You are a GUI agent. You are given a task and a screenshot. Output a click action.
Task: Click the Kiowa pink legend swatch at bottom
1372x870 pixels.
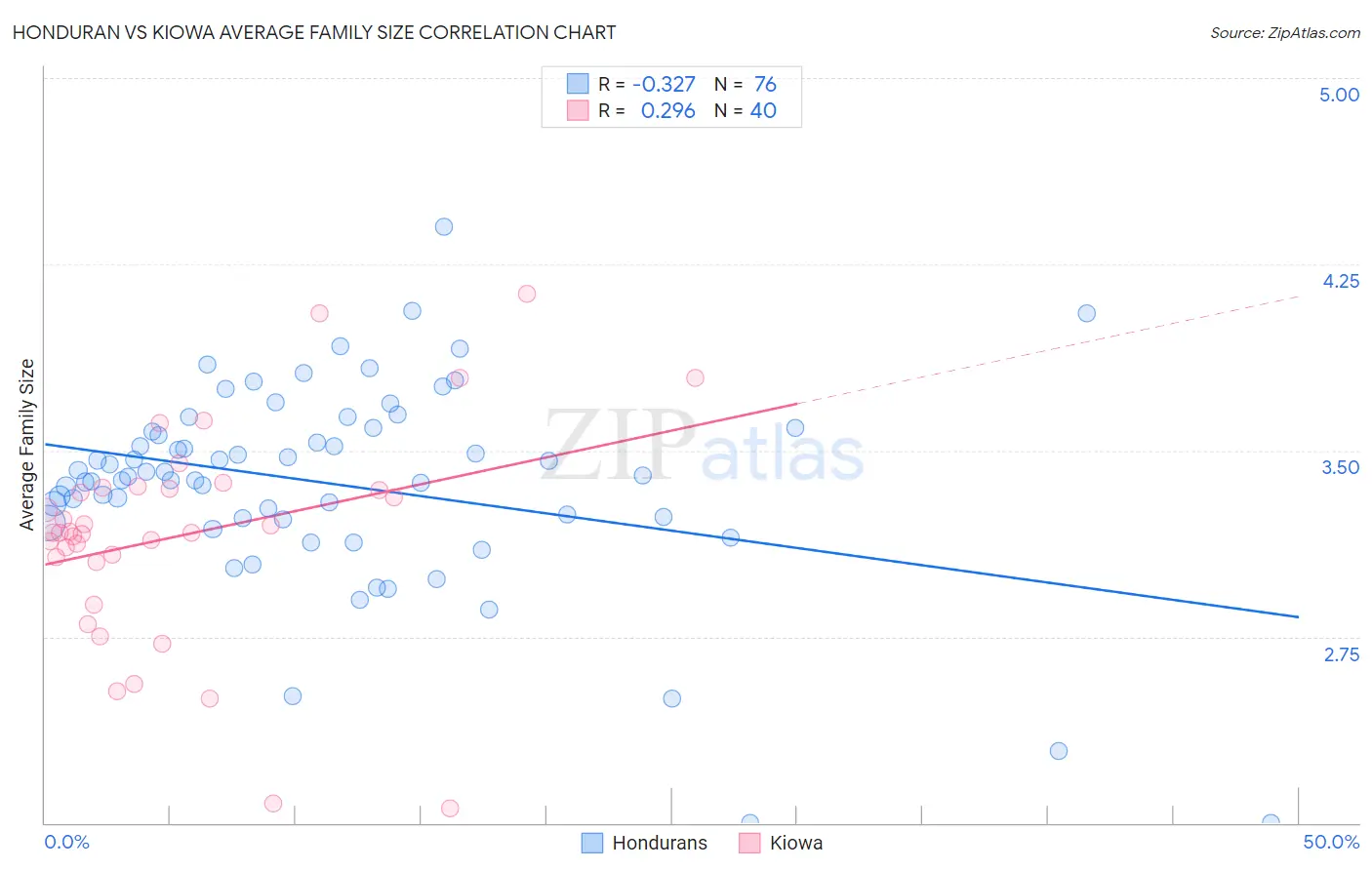pos(749,843)
